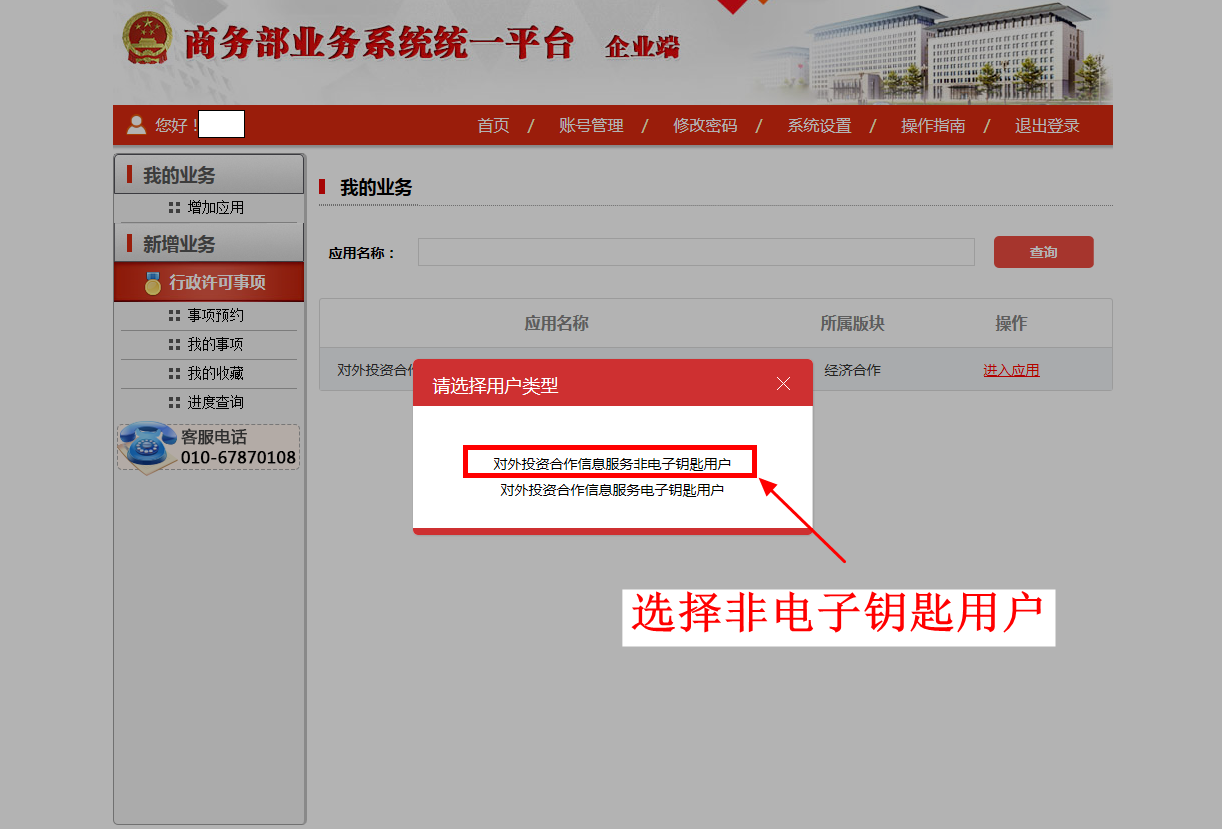This screenshot has width=1222, height=829.
Task: Open 系统设置 from the navigation bar
Action: click(x=819, y=126)
